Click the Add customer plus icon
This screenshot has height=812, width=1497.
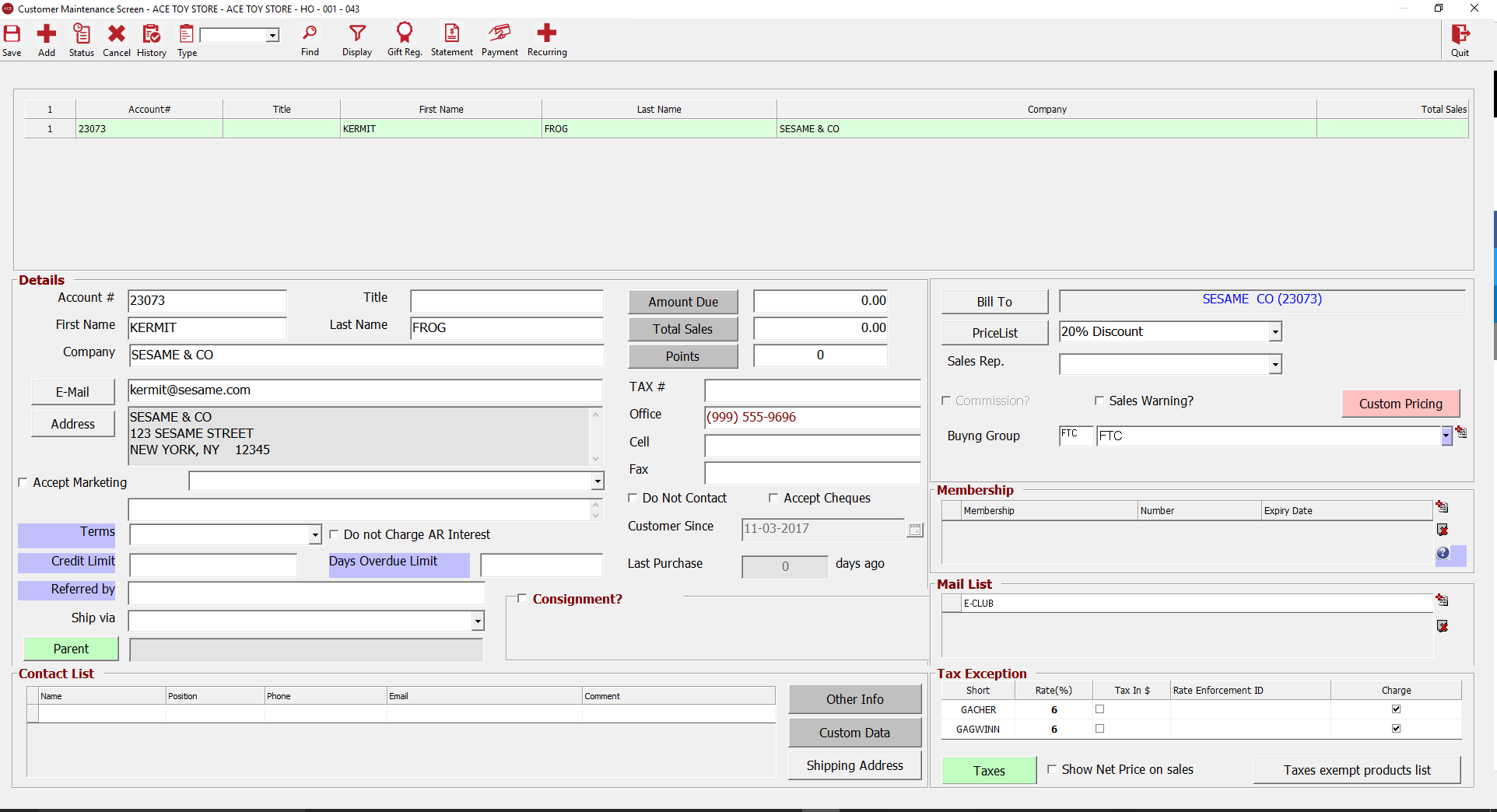47,35
